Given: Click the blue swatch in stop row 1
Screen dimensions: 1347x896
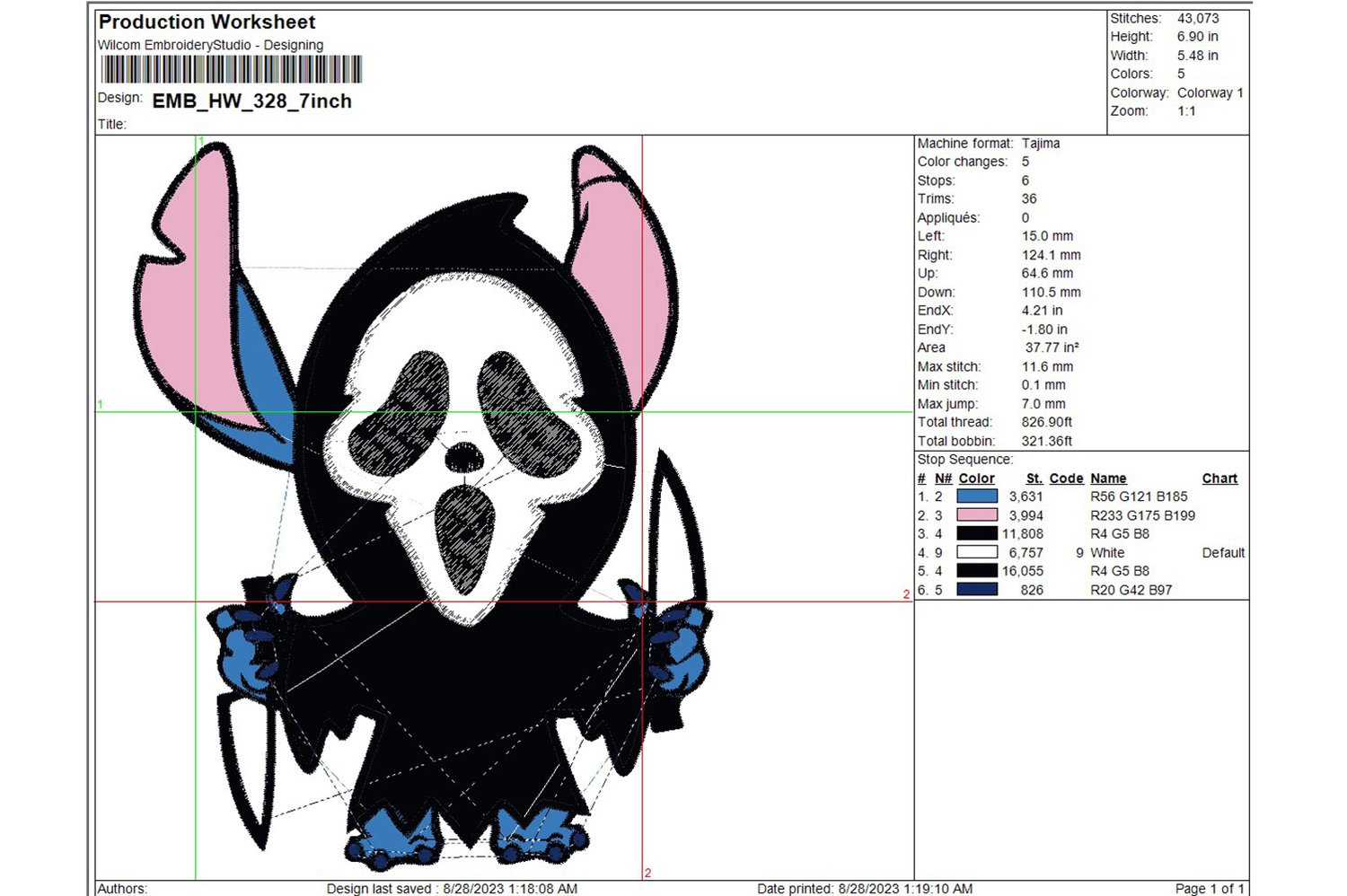Looking at the screenshot, I should 977,496.
